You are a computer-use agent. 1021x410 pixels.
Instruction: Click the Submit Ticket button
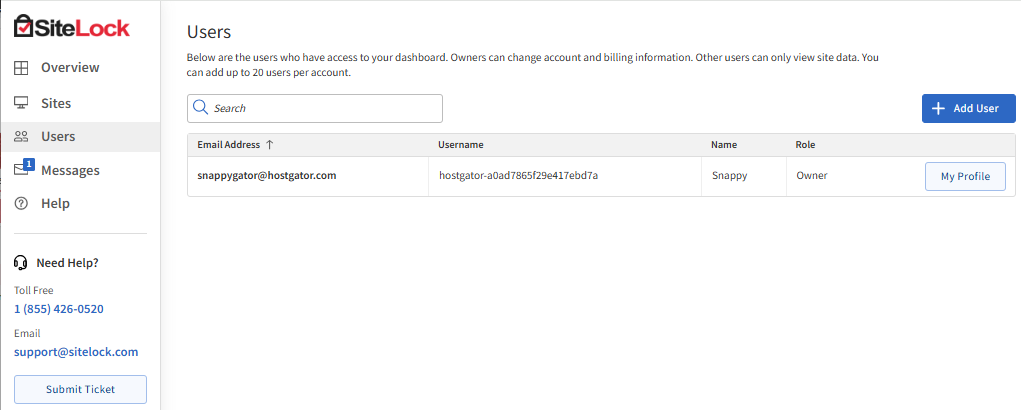[x=80, y=389]
